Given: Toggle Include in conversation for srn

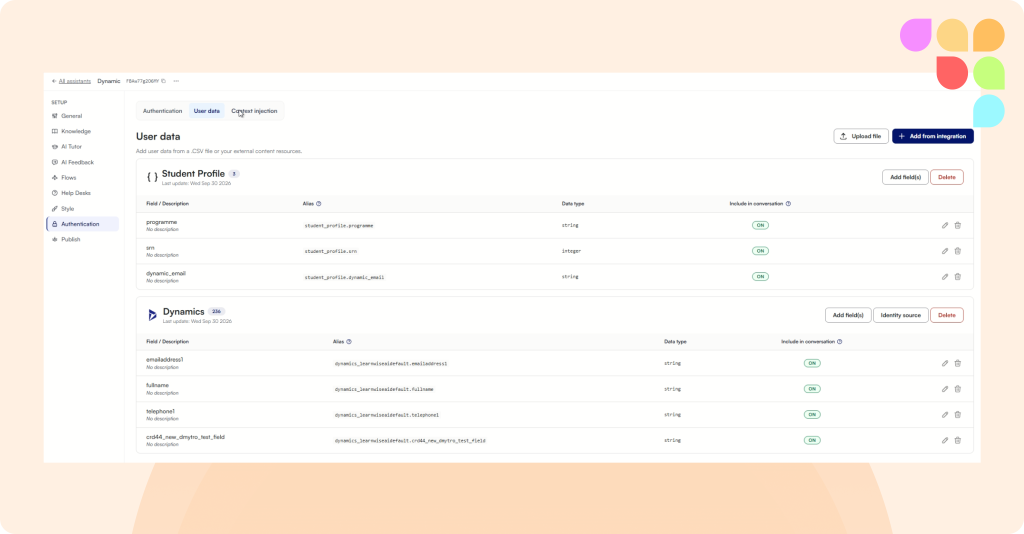Looking at the screenshot, I should pyautogui.click(x=760, y=251).
